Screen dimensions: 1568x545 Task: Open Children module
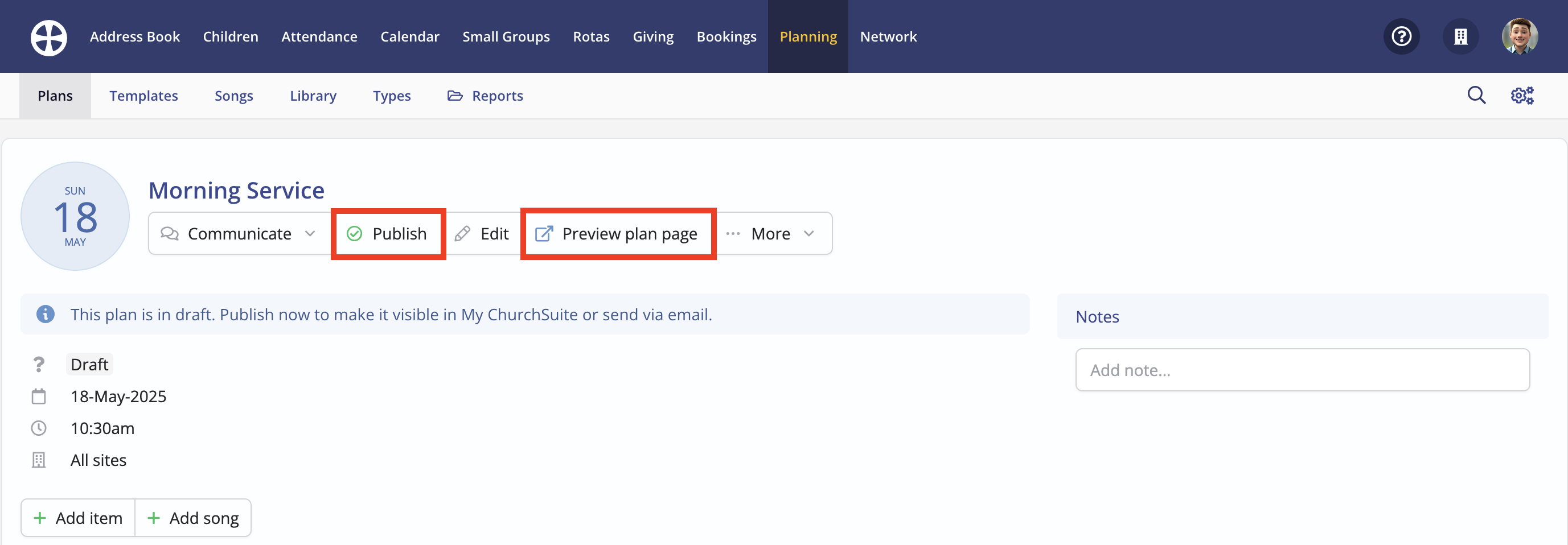(x=231, y=36)
